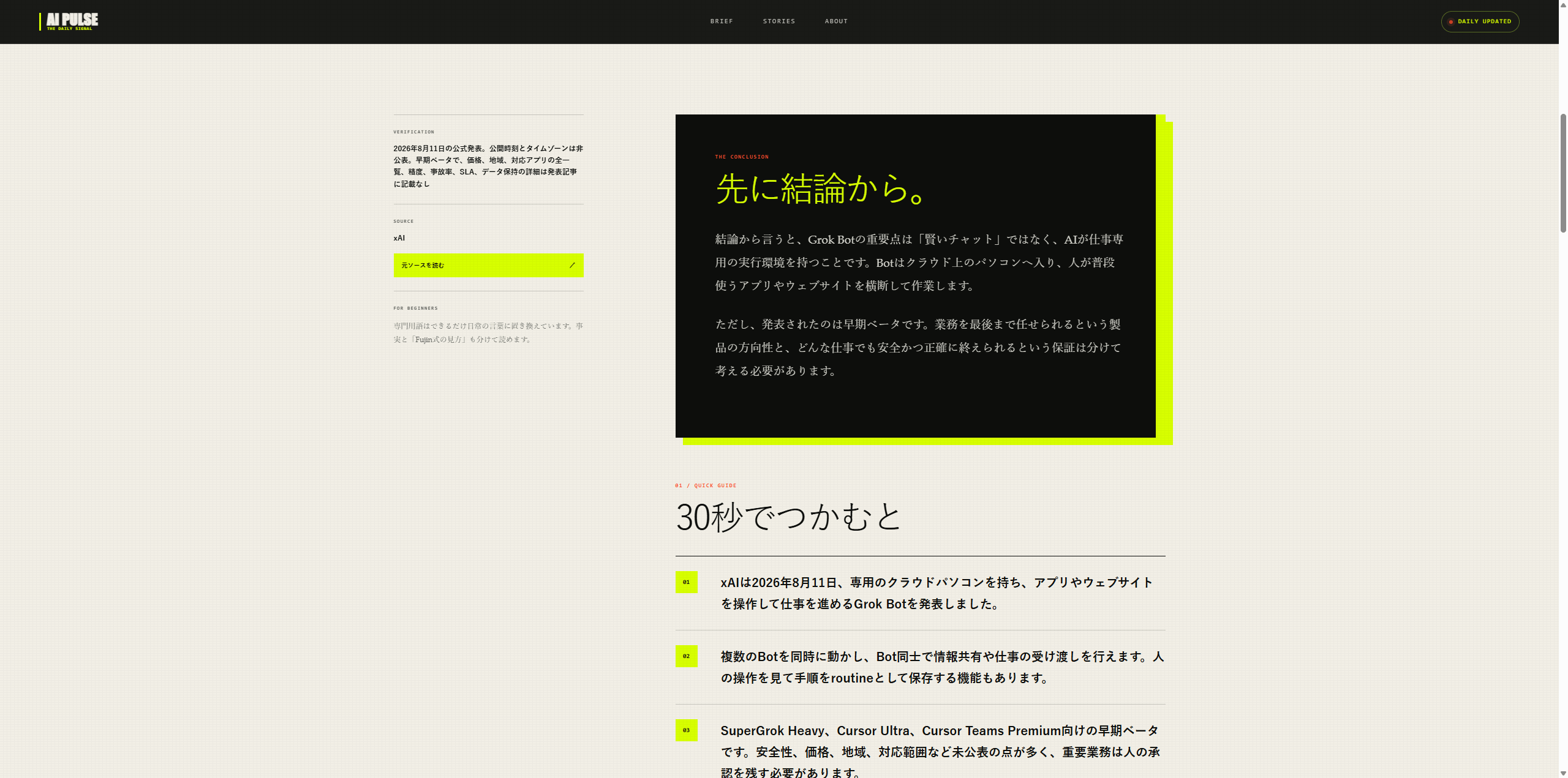Click the SOURCE label
This screenshot has width=1568, height=778.
(403, 222)
